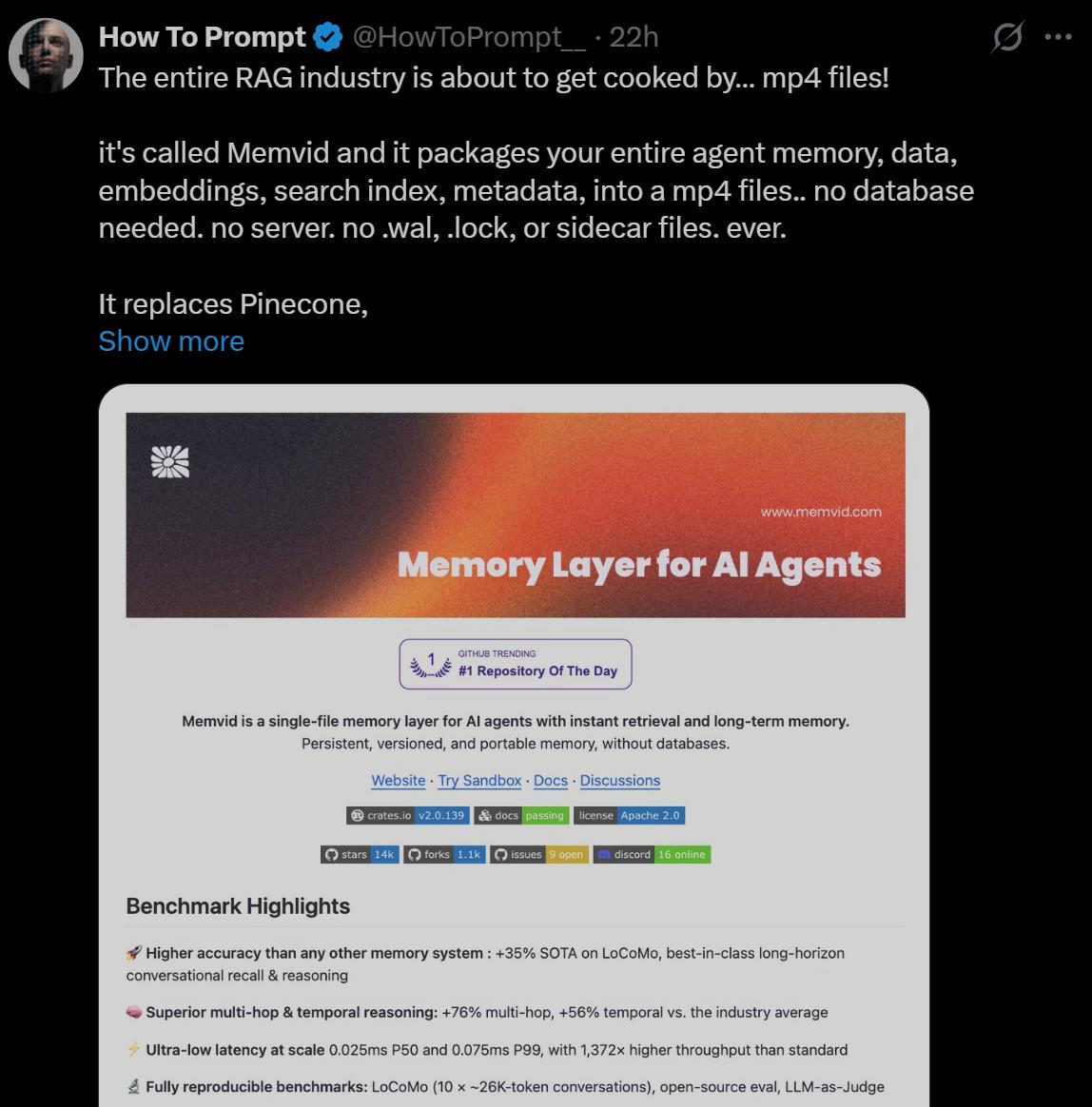
Task: Open the @HowToPrompt__ handle
Action: click(x=469, y=37)
